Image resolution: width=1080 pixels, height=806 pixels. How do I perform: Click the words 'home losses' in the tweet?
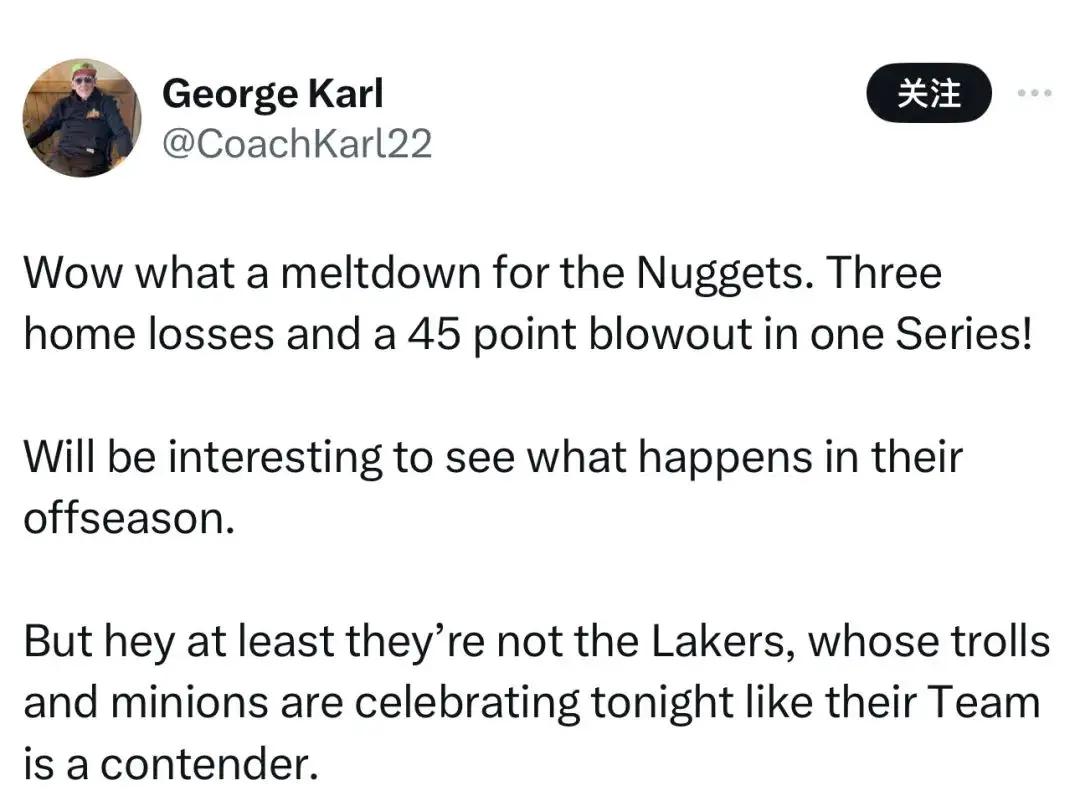coord(149,335)
